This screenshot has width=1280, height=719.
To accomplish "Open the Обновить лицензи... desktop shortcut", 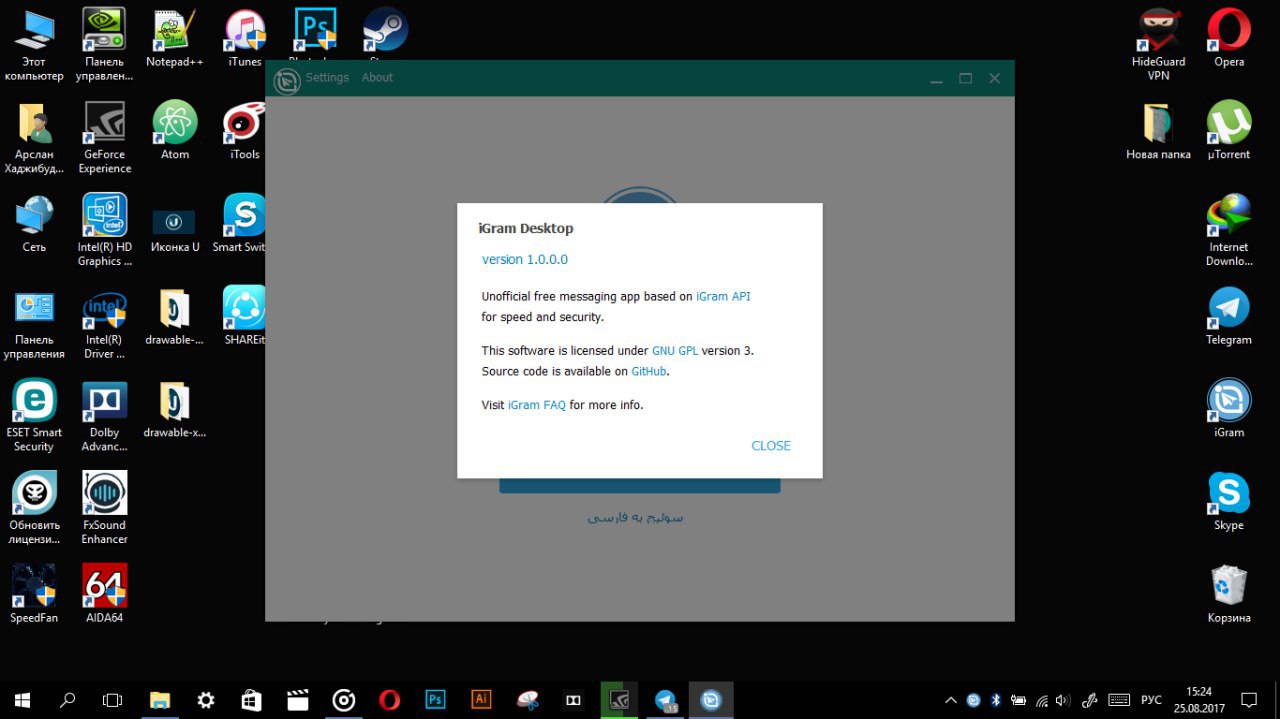I will point(34,508).
